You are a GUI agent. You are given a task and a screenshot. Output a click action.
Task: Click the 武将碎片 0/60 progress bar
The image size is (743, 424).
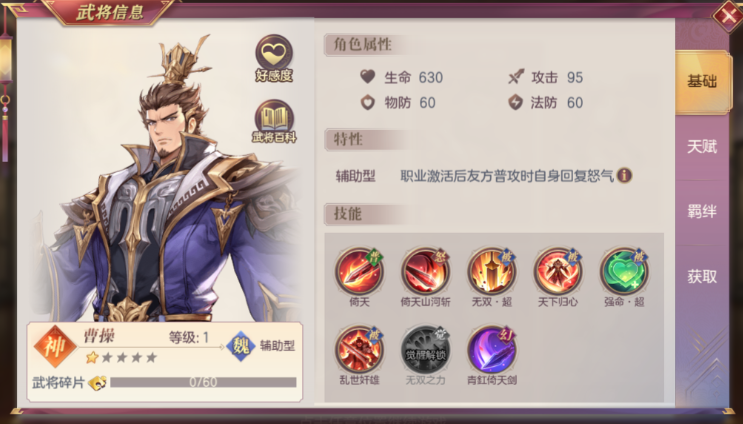203,382
